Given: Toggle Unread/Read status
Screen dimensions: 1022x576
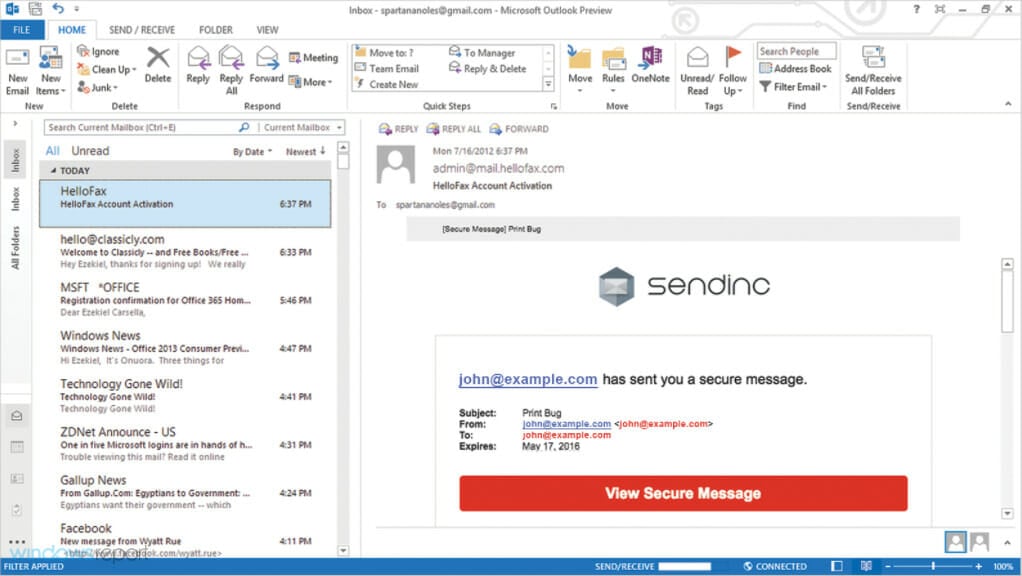Looking at the screenshot, I should (697, 71).
